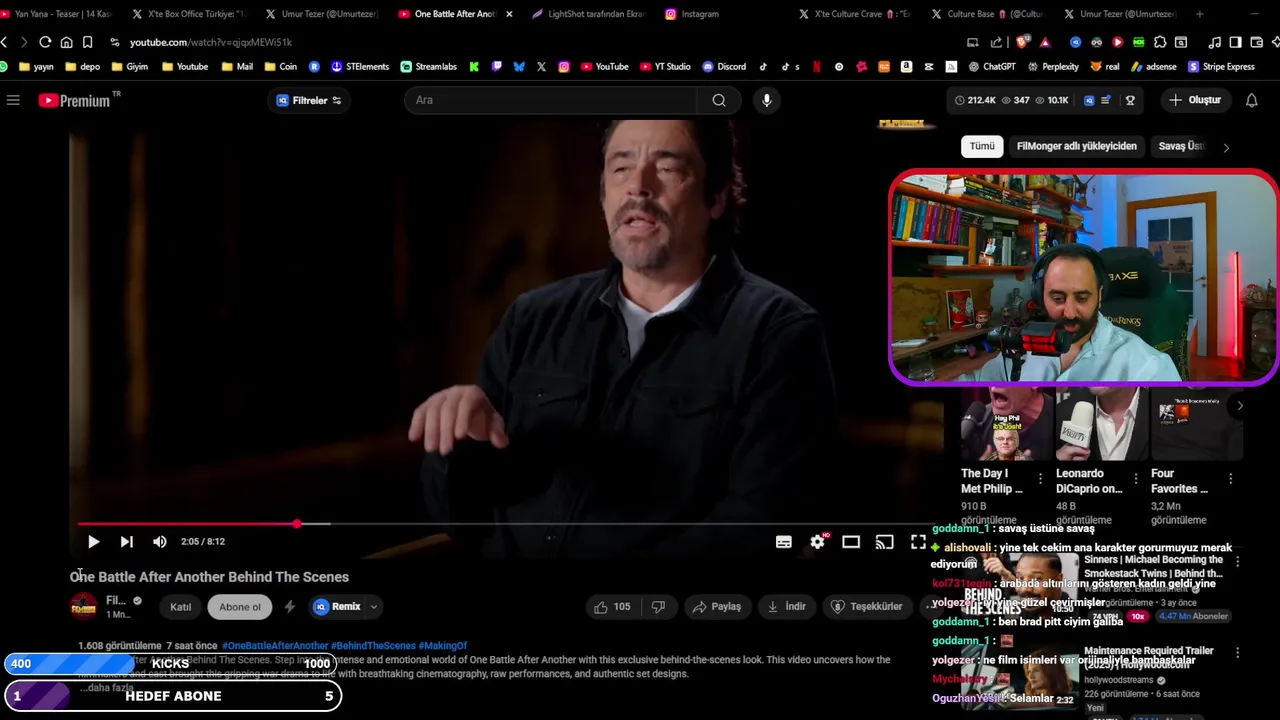This screenshot has height=720, width=1280.
Task: Start voice search with microphone
Action: pyautogui.click(x=767, y=100)
